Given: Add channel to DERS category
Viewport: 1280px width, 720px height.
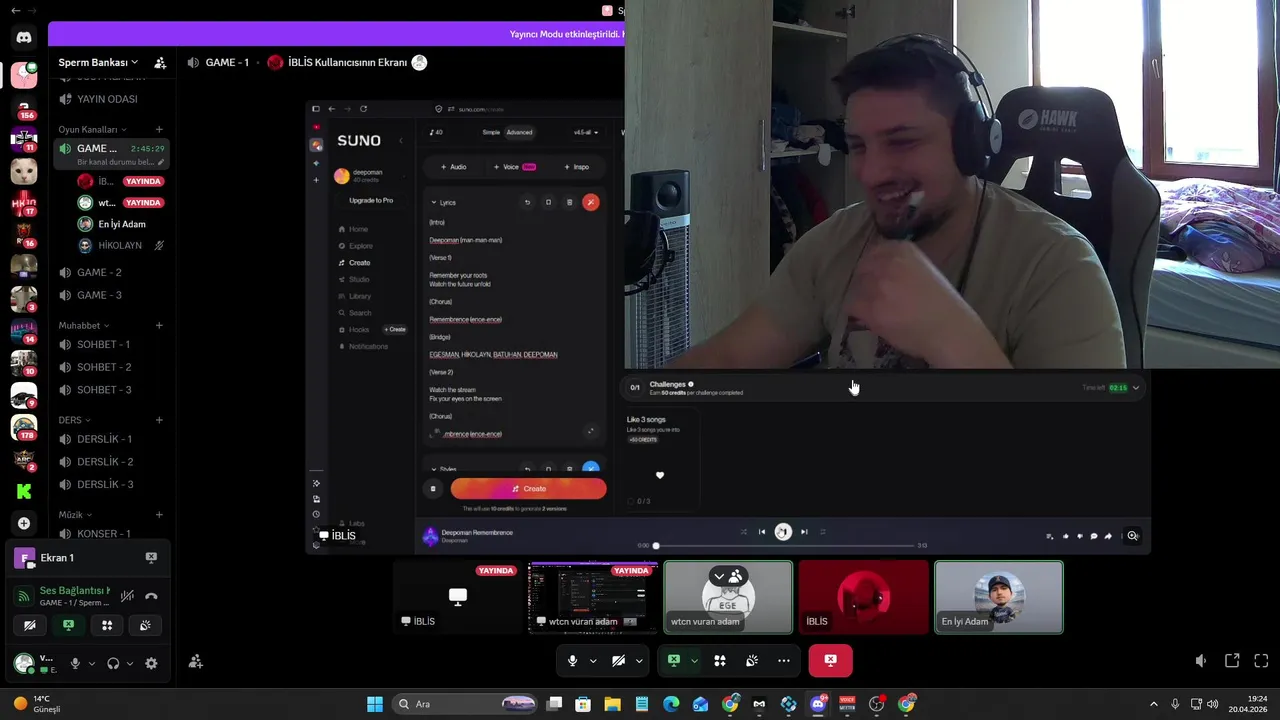Looking at the screenshot, I should click(159, 420).
